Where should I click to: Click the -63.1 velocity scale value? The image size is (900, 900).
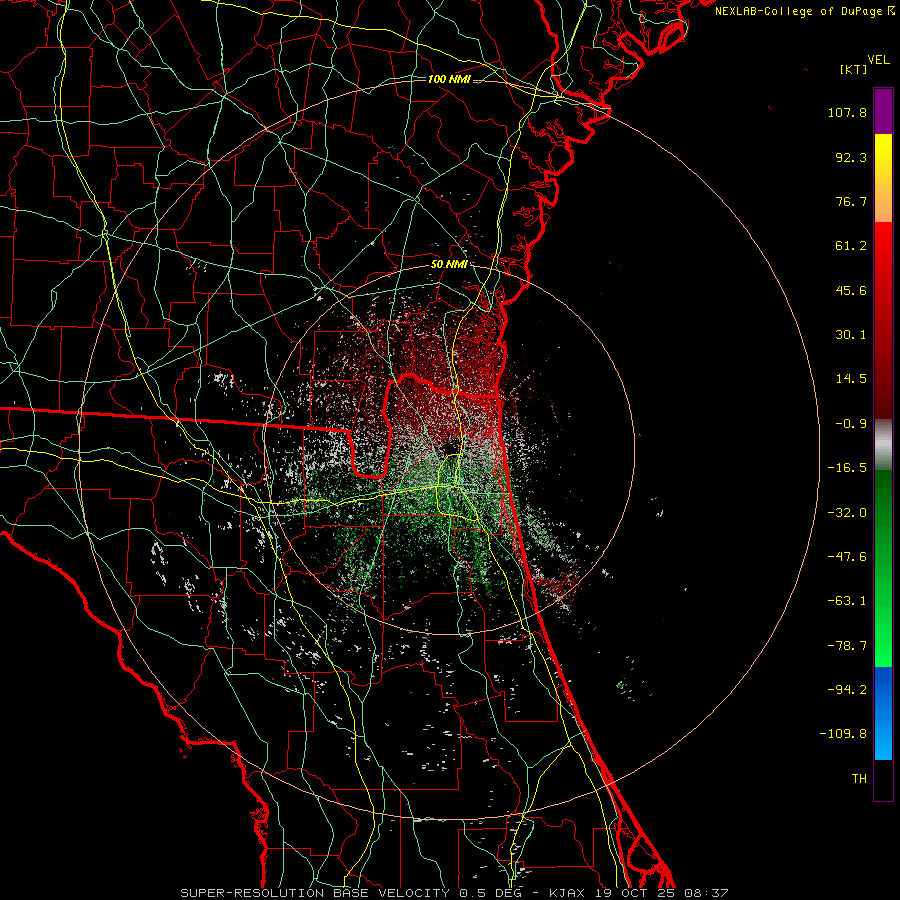(x=847, y=601)
